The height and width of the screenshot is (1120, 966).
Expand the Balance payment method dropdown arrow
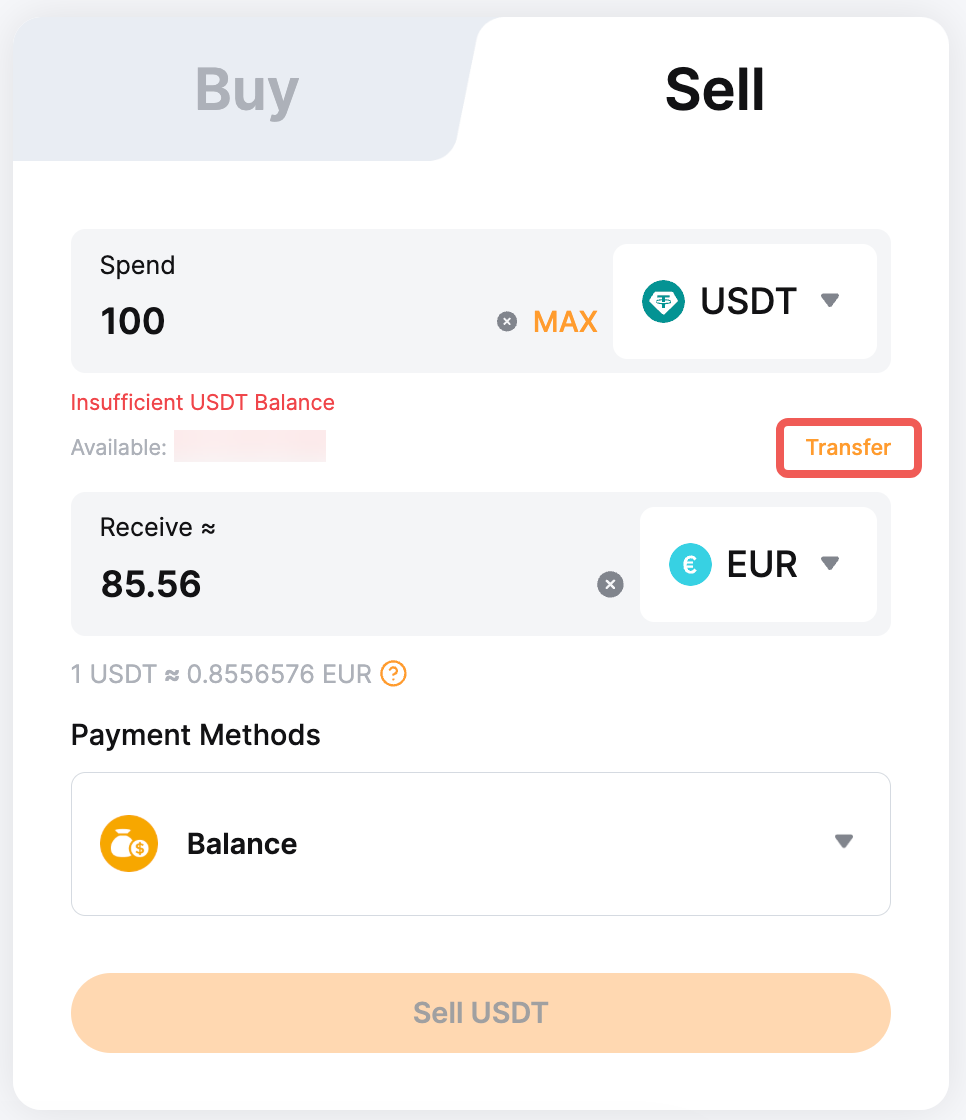844,842
